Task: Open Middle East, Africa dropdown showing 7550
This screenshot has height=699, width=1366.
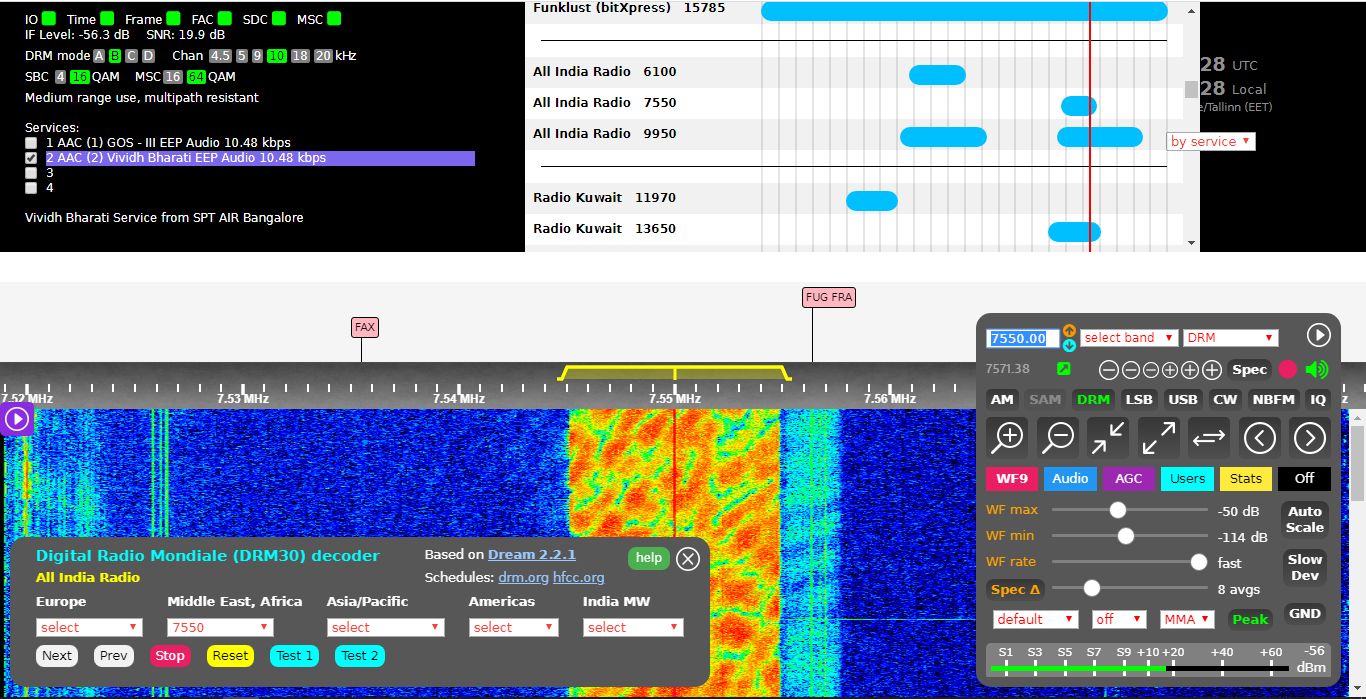Action: (x=220, y=628)
